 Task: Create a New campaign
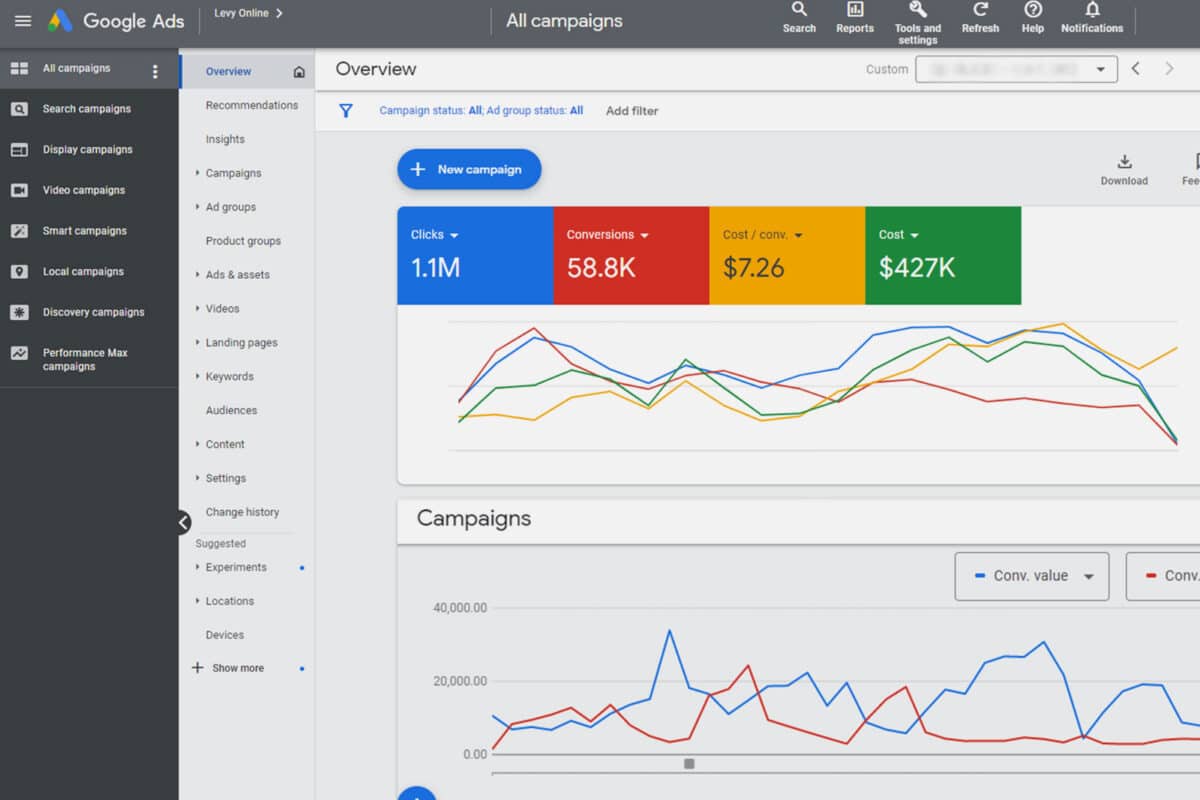click(x=468, y=169)
